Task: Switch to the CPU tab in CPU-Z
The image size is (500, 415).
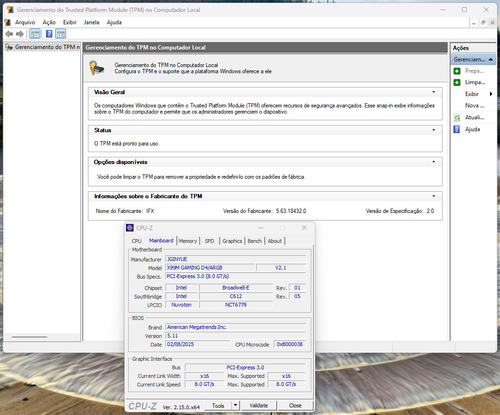Action: (x=137, y=241)
